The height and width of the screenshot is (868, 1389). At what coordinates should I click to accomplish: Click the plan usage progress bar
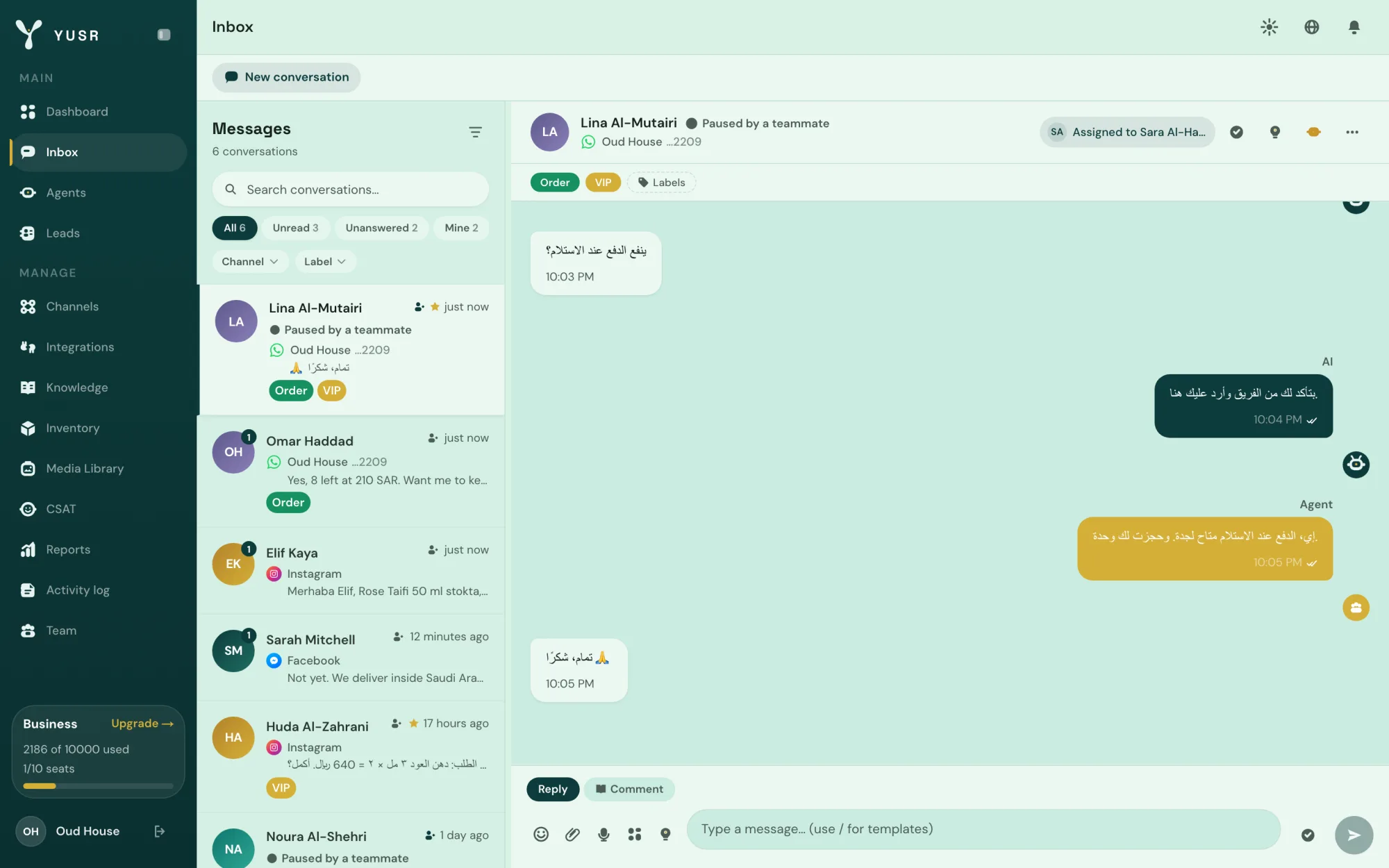tap(98, 786)
